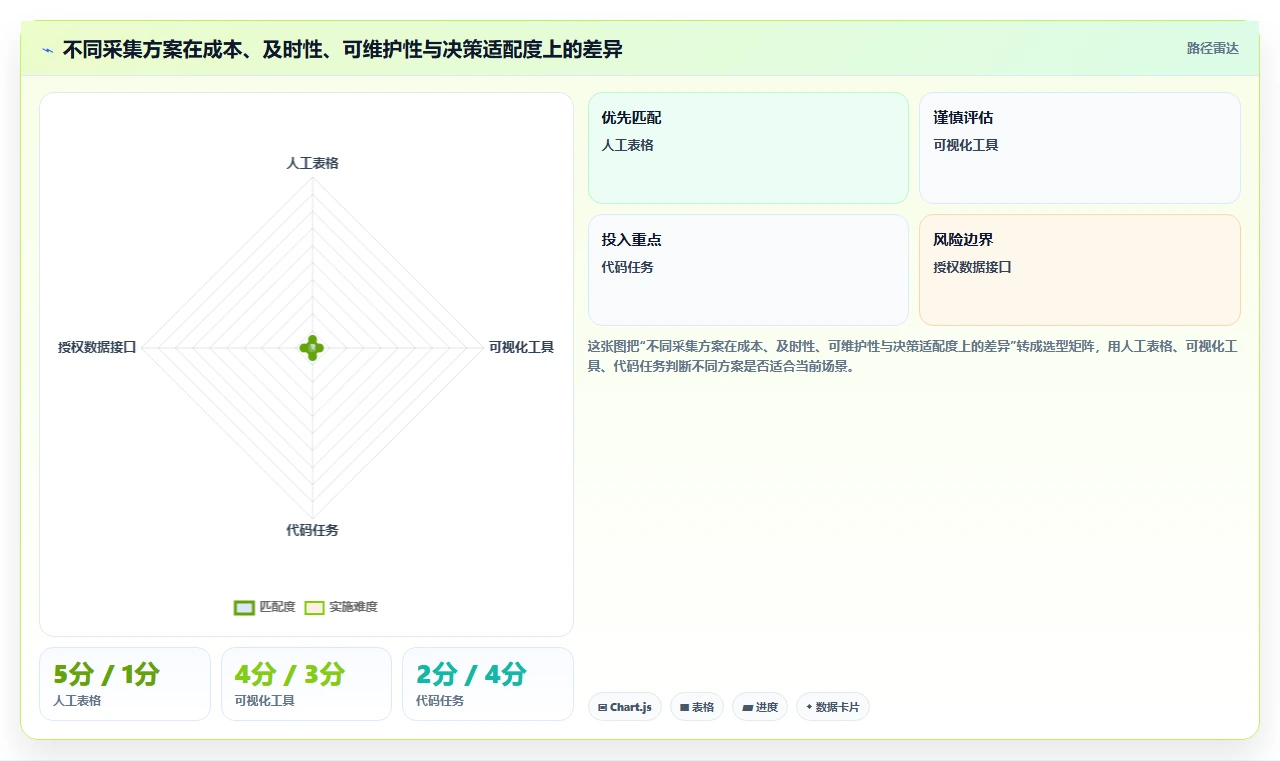Click the 数据卡片 tag chip
The height and width of the screenshot is (761, 1280).
[x=833, y=707]
